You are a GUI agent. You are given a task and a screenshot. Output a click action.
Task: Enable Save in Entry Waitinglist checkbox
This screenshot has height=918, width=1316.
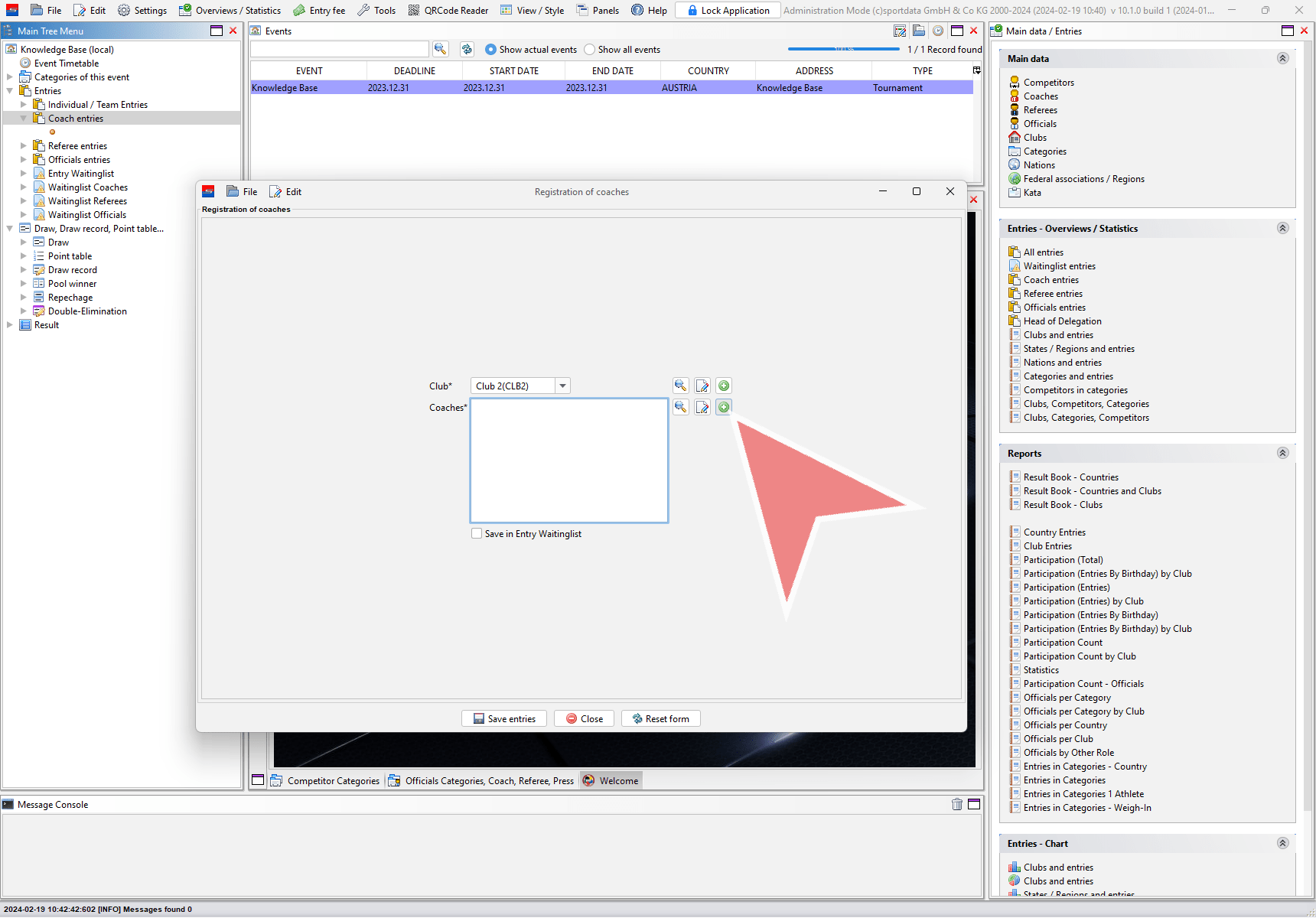click(477, 534)
